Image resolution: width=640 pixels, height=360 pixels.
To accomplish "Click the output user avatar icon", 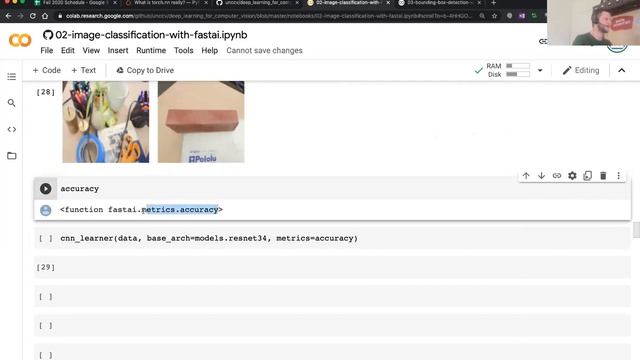I will (45, 210).
